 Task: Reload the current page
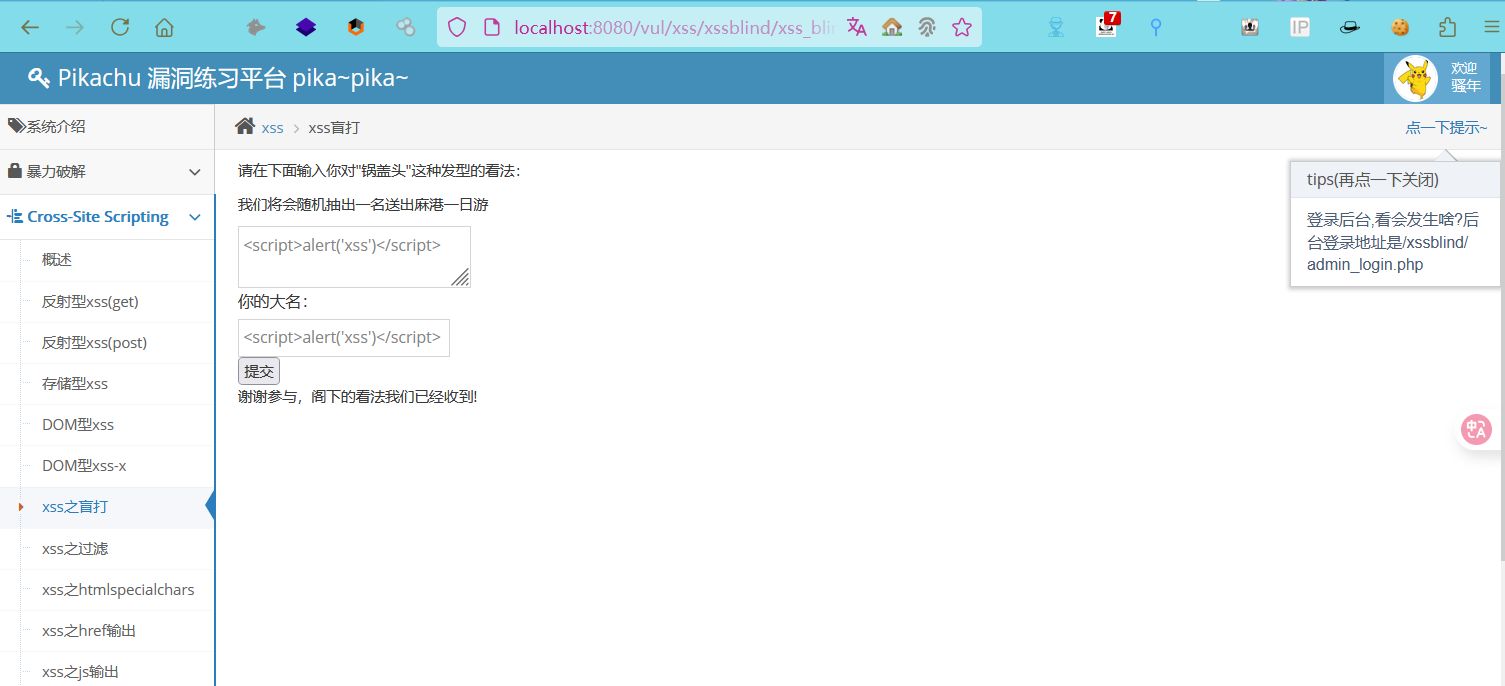(120, 27)
